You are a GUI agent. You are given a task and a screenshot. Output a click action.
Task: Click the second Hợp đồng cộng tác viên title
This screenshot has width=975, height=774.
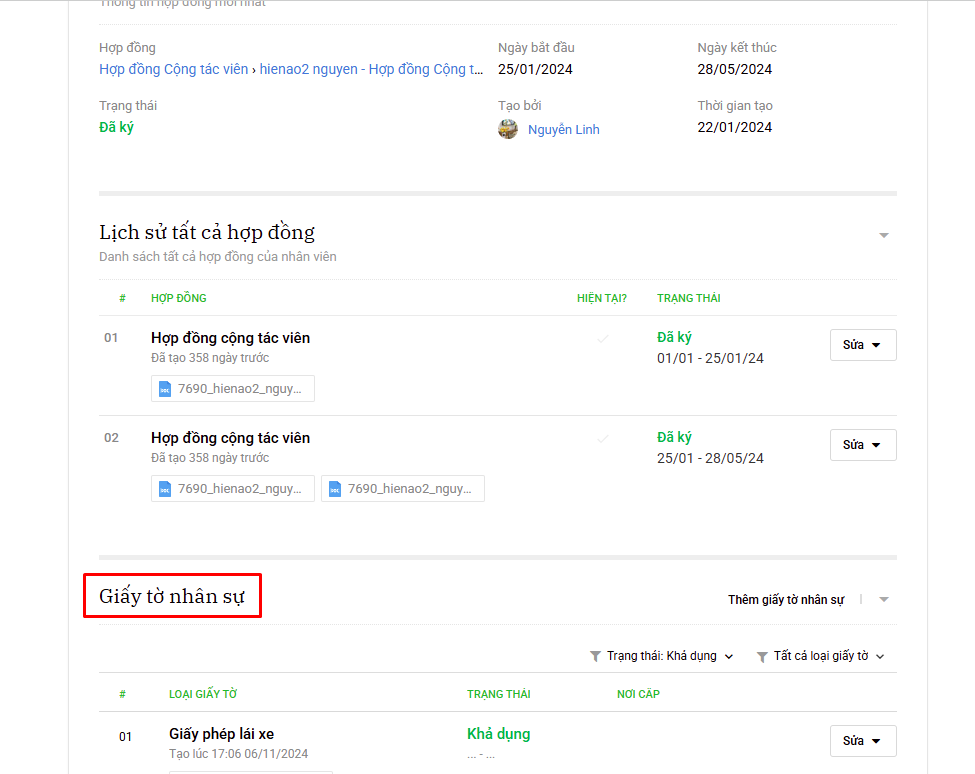pyautogui.click(x=230, y=438)
